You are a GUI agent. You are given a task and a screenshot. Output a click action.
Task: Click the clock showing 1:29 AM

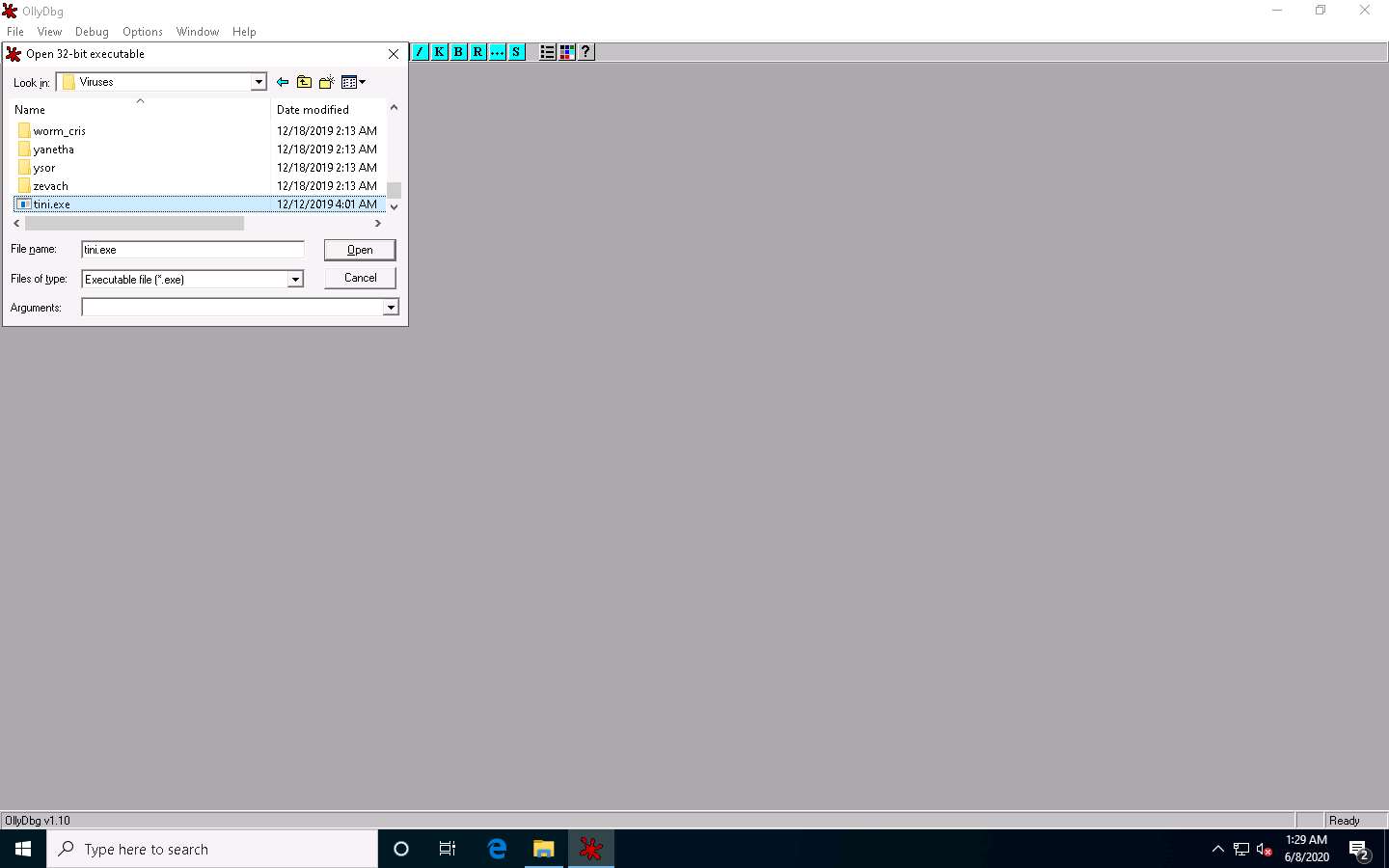1306,840
